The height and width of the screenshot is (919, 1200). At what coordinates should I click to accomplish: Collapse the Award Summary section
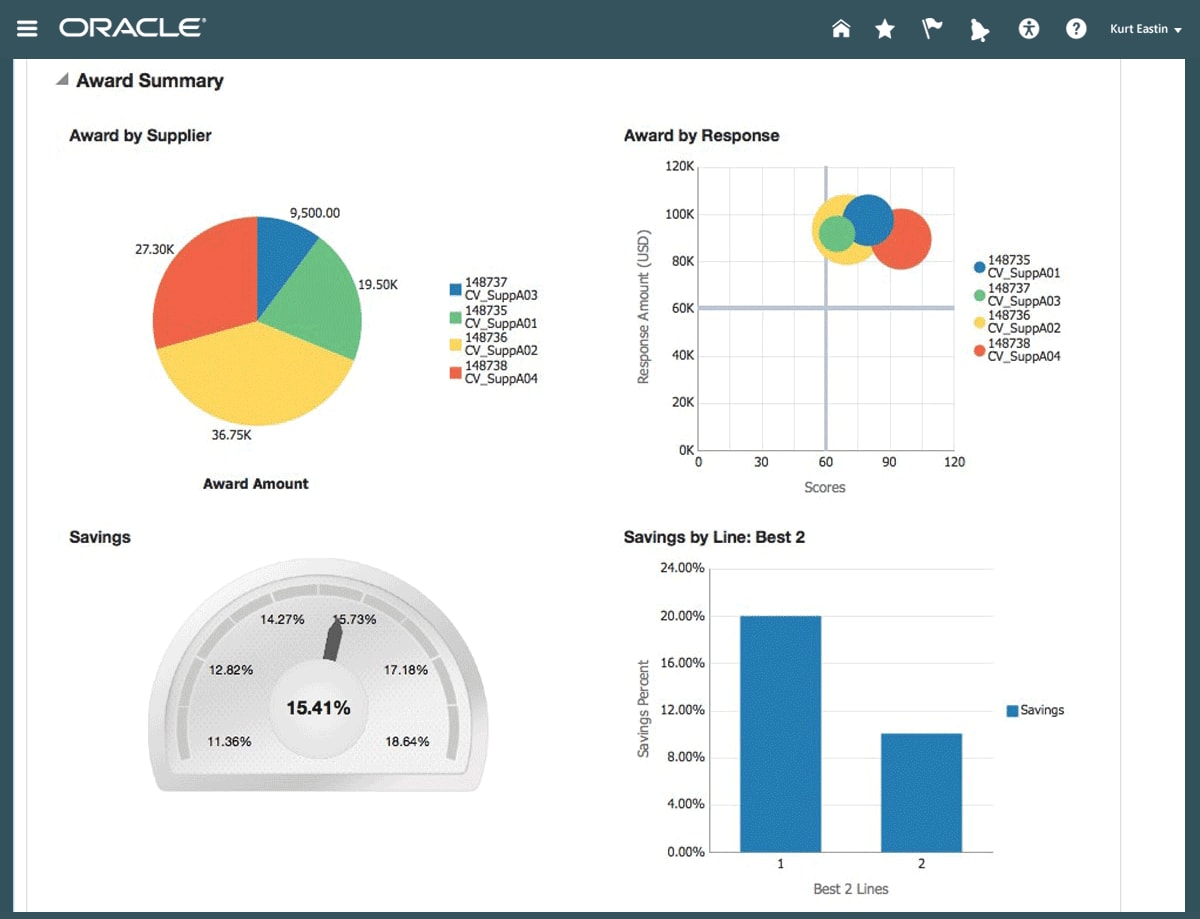click(62, 80)
